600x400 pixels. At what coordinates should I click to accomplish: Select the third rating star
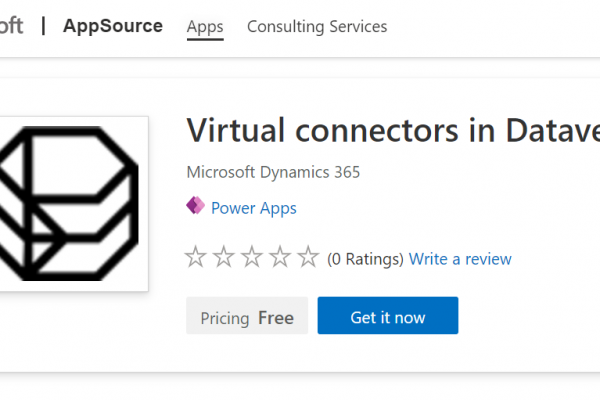pyautogui.click(x=252, y=257)
